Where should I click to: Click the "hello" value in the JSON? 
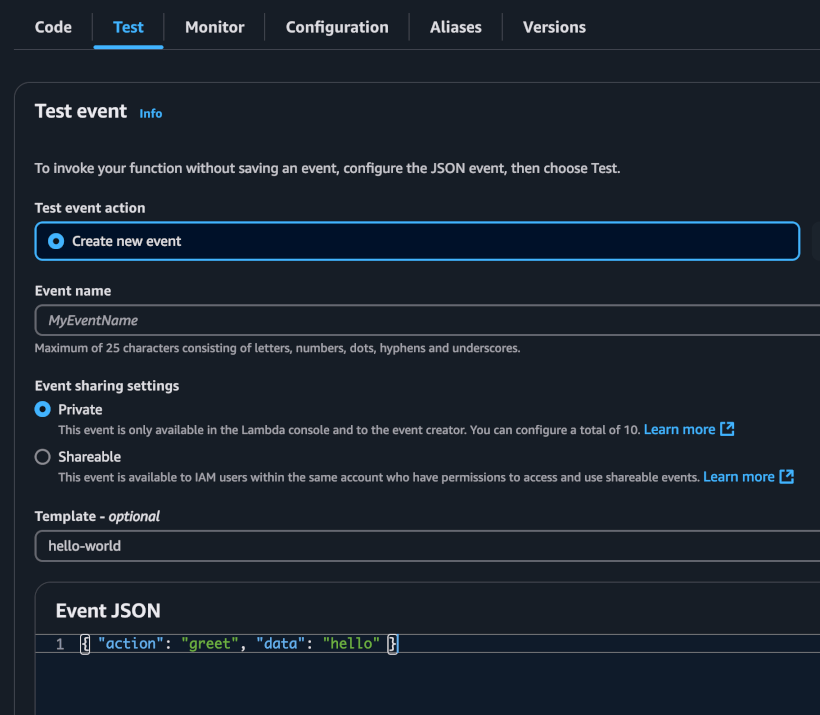[351, 643]
